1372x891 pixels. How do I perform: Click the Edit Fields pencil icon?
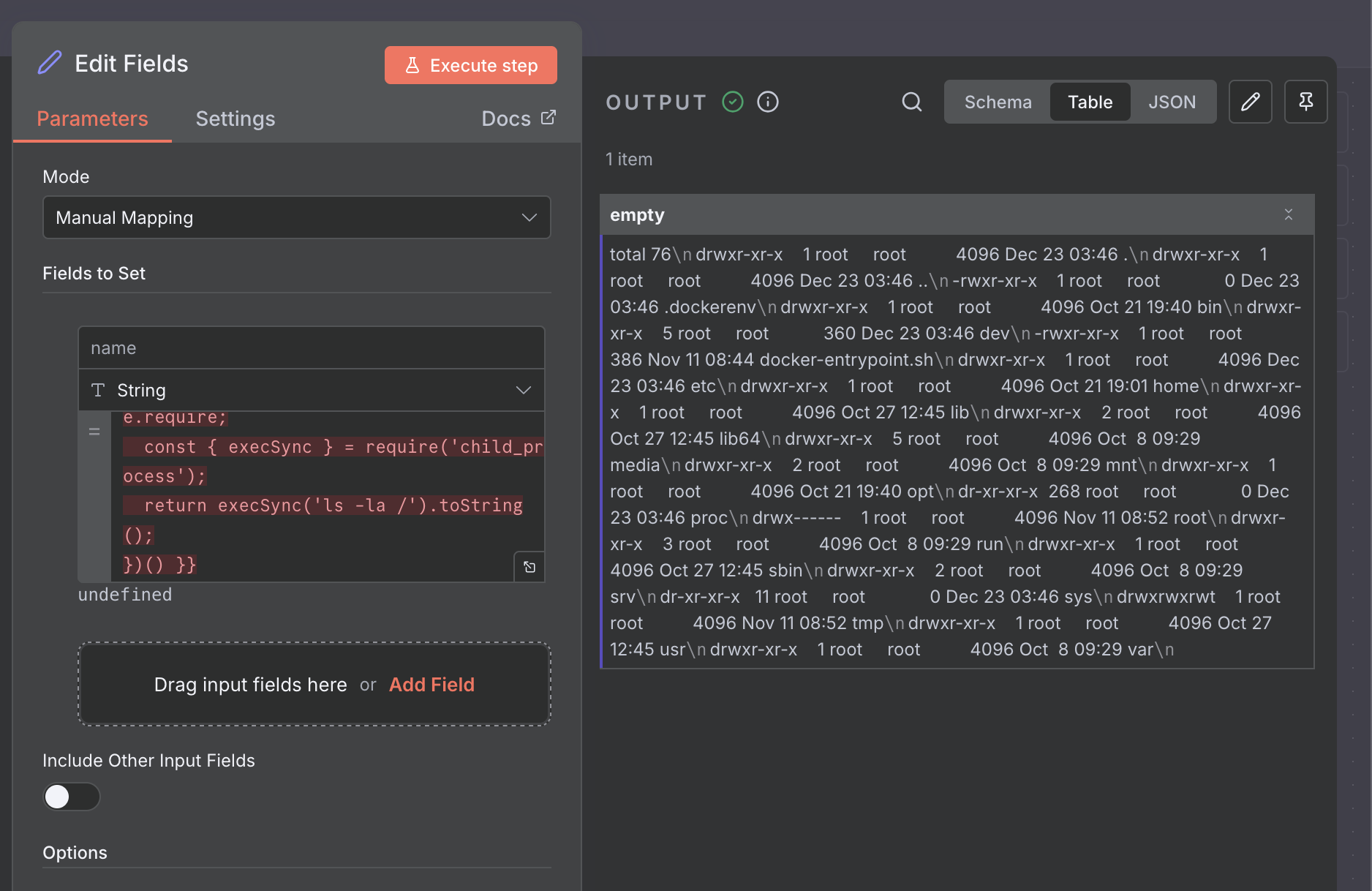(x=50, y=63)
